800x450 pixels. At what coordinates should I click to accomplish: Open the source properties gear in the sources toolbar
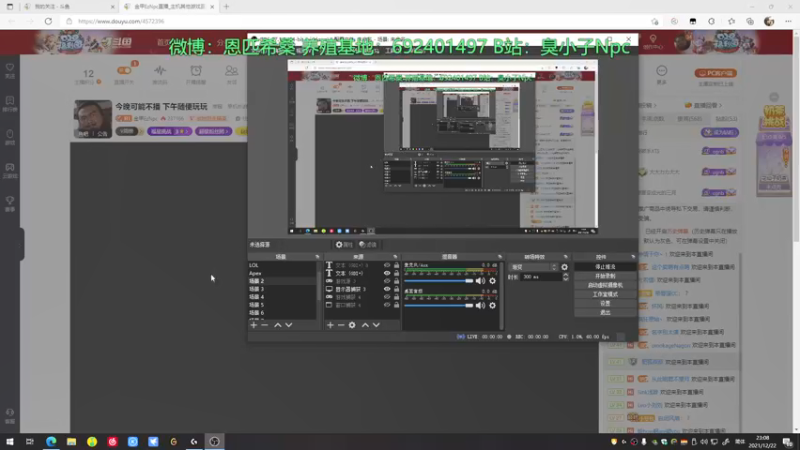click(x=352, y=325)
